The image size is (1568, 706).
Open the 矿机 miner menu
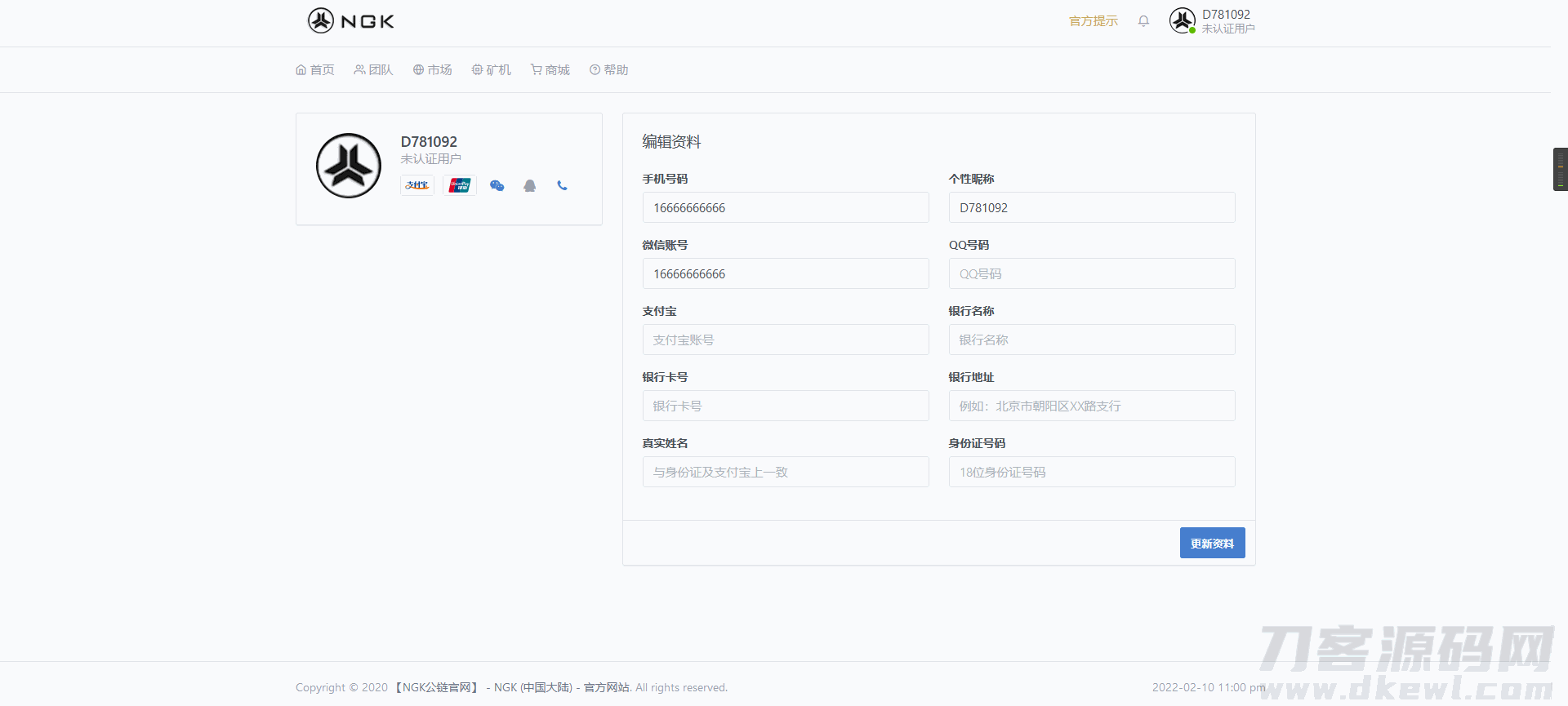click(491, 70)
